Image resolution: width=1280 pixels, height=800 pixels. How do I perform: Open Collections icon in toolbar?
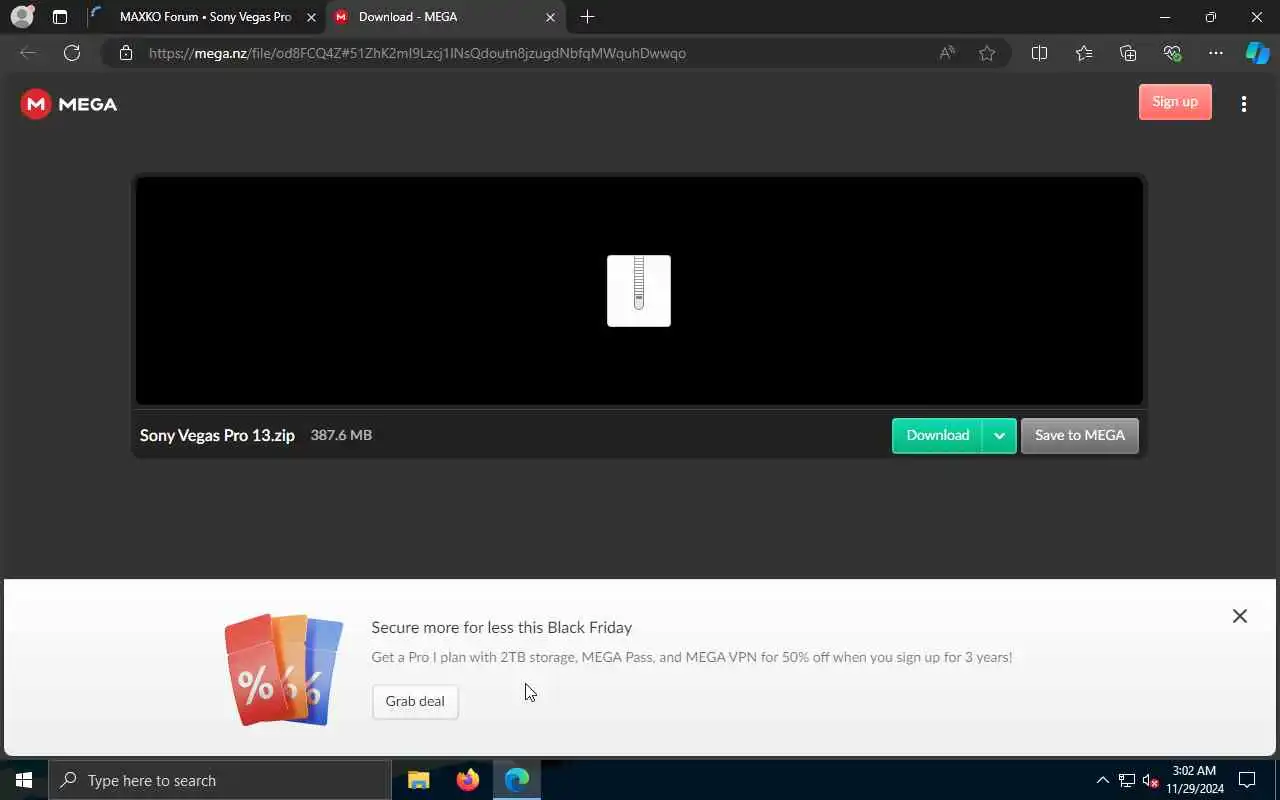pos(1128,53)
